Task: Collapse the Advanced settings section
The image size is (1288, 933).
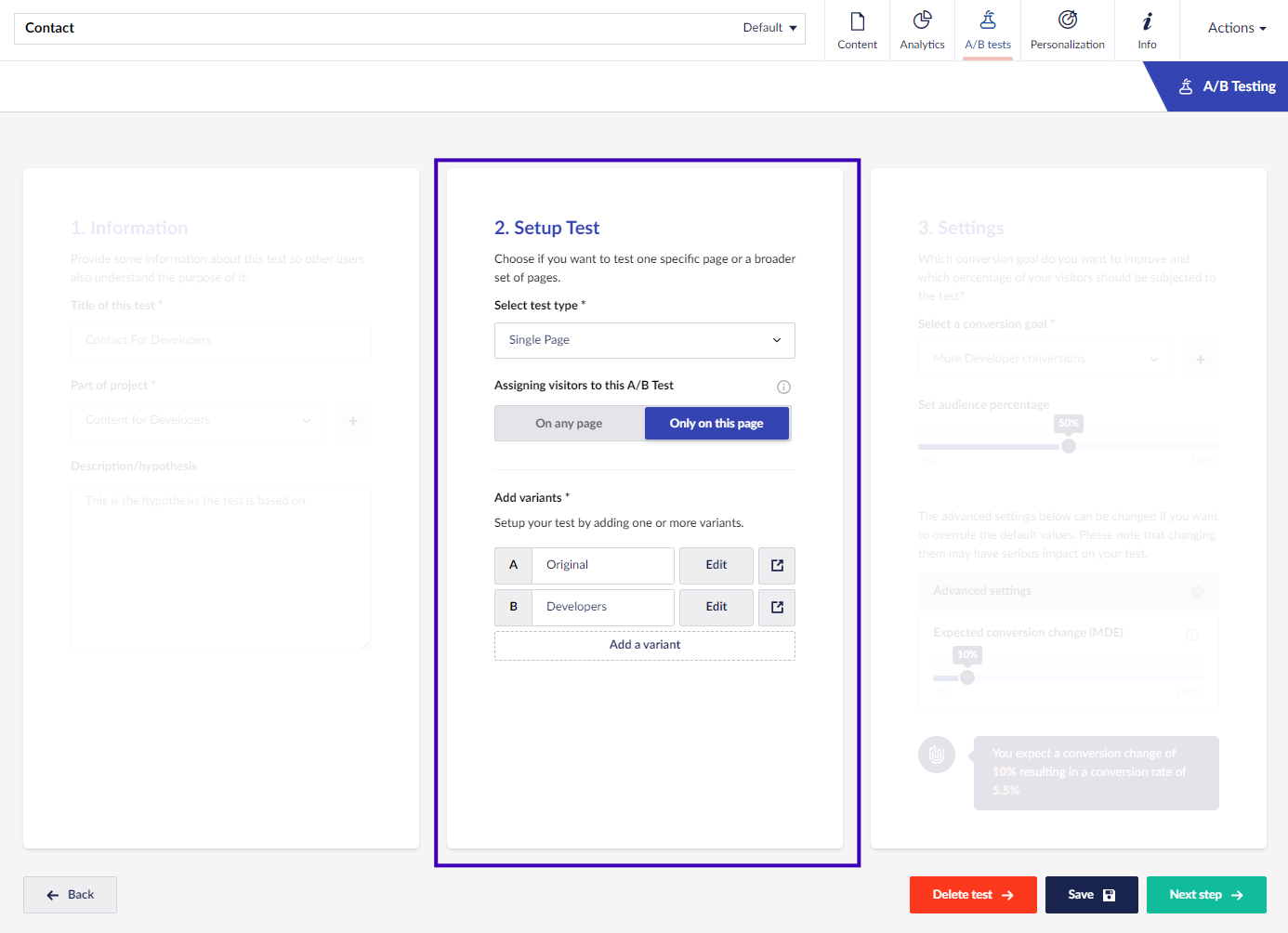Action: [1197, 592]
